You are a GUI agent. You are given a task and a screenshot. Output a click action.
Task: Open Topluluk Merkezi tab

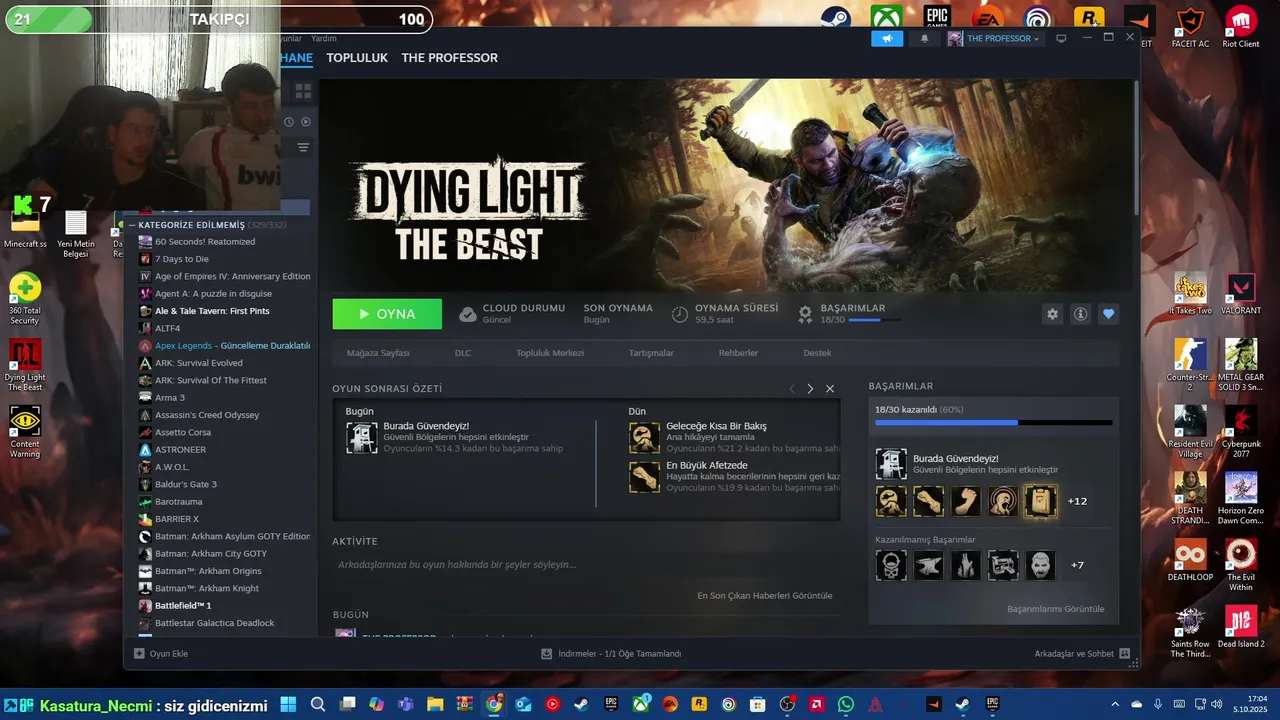point(550,353)
